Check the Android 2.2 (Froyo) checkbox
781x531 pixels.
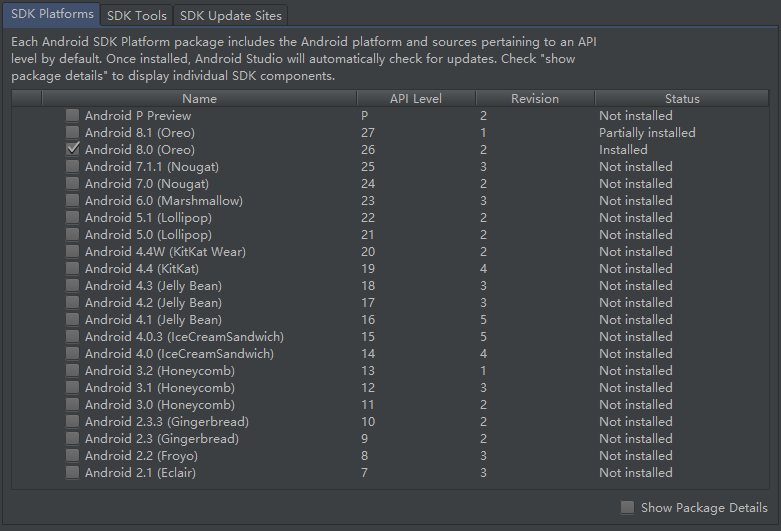(73, 456)
